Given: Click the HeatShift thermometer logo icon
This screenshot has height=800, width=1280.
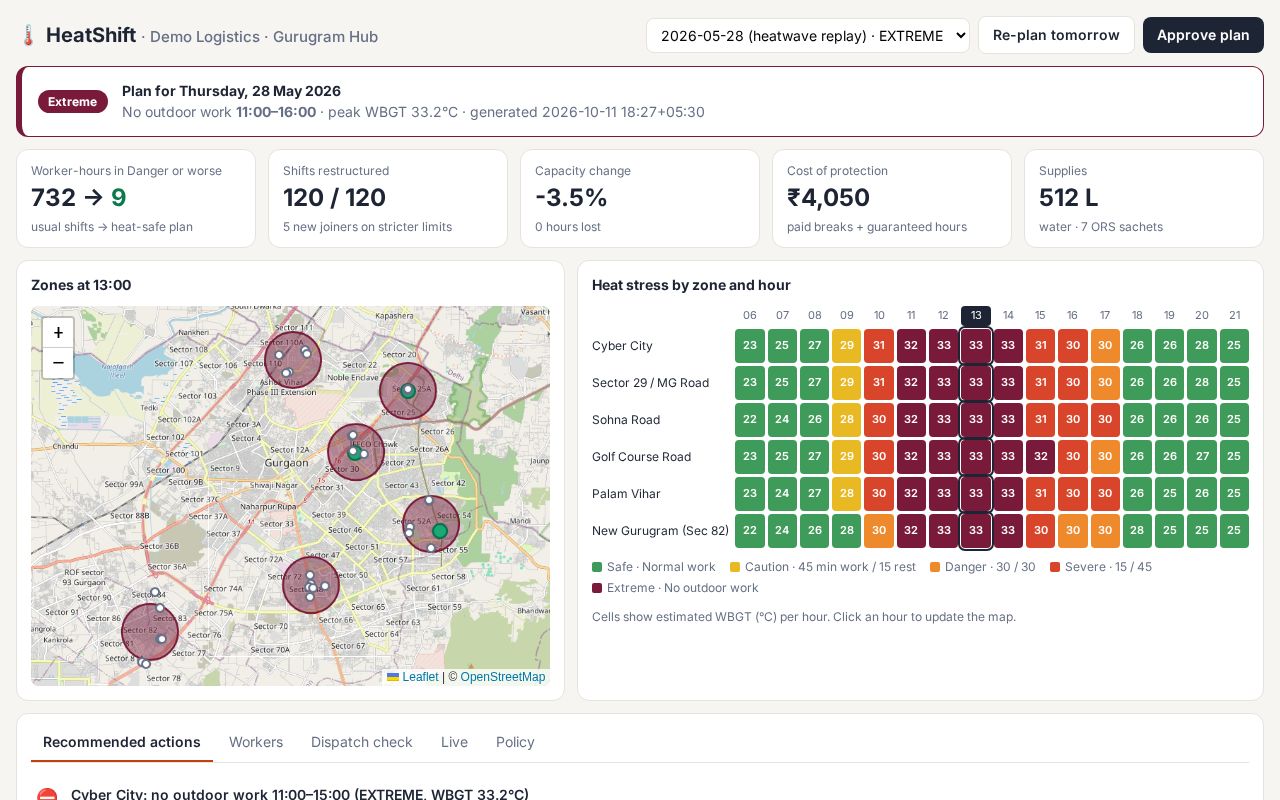Looking at the screenshot, I should click(27, 36).
